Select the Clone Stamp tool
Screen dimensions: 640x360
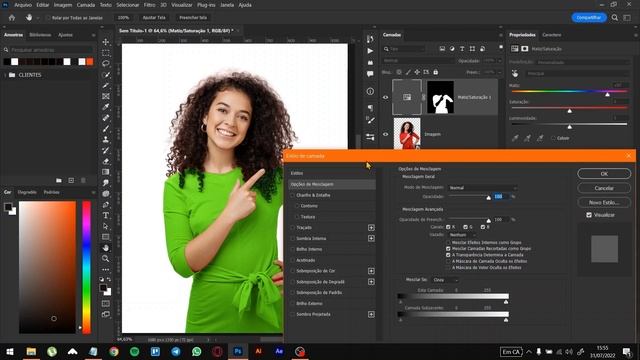[106, 139]
